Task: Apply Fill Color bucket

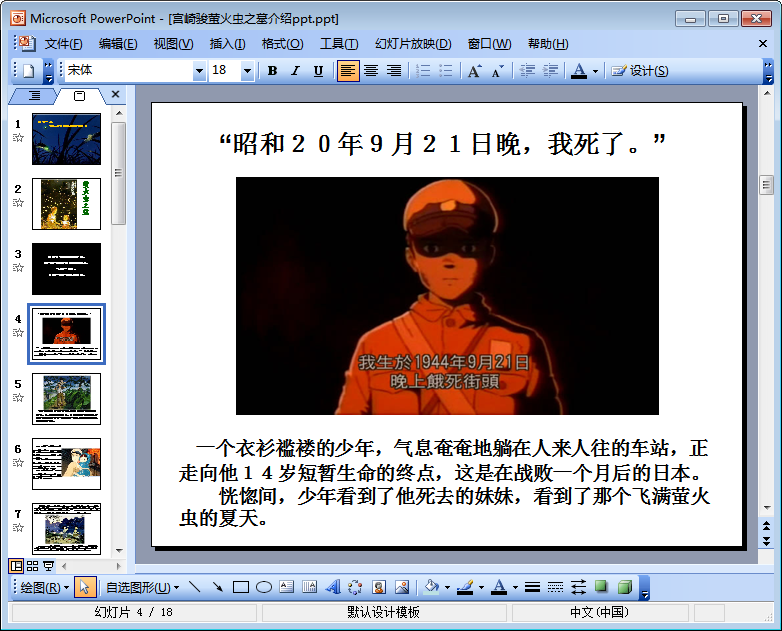Action: tap(431, 587)
